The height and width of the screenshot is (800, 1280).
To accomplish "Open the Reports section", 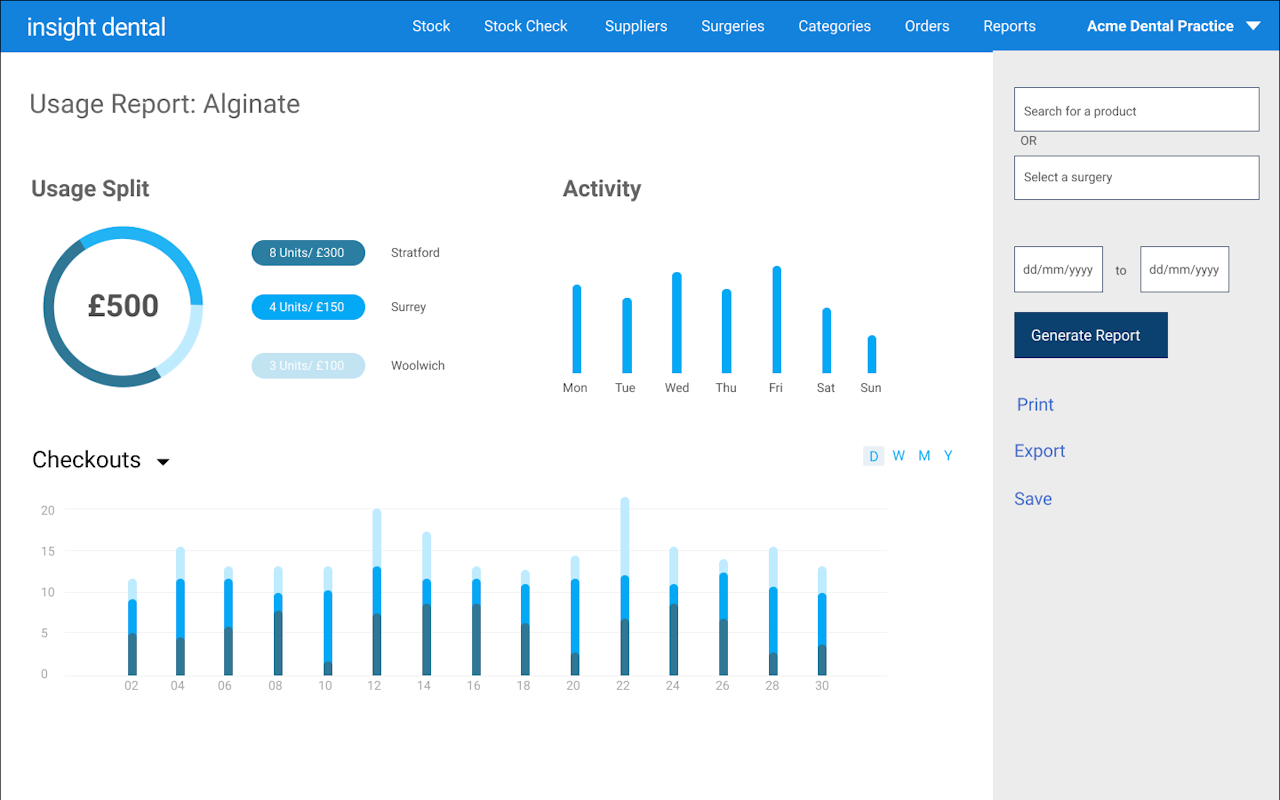I will point(1009,26).
